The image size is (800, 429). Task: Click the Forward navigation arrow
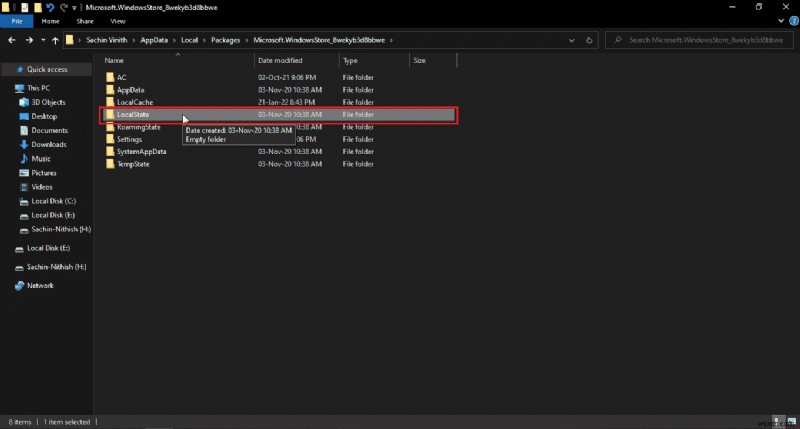click(x=29, y=40)
